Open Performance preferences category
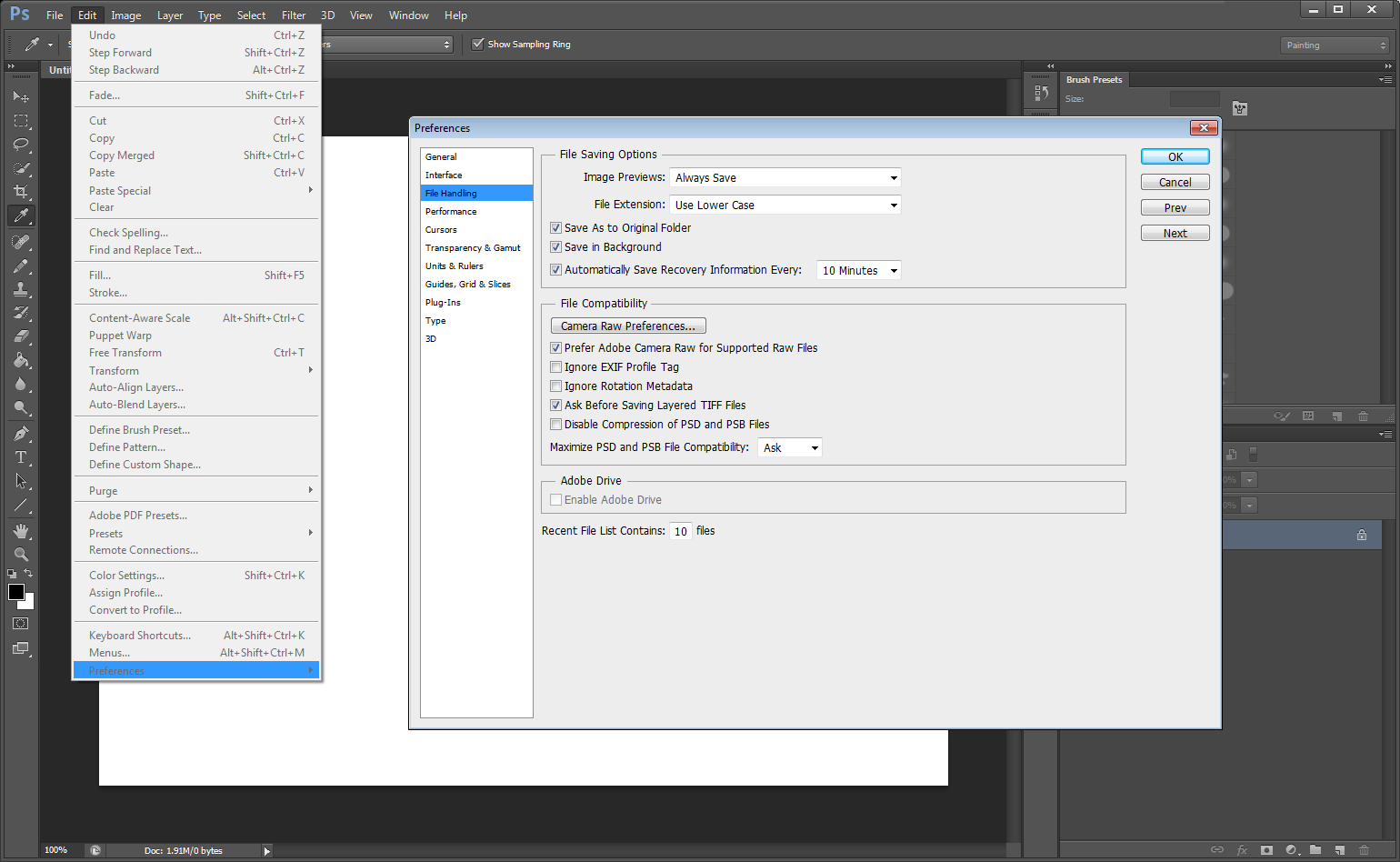Screen dimensions: 1400x862 click(x=451, y=212)
